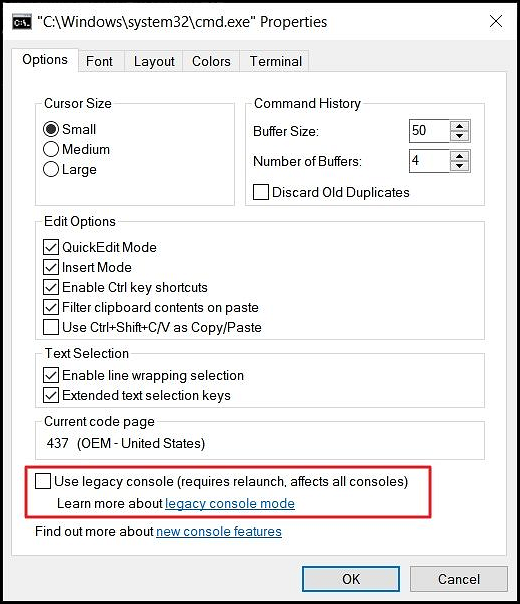Open the Colors tab
The height and width of the screenshot is (604, 520).
(211, 61)
